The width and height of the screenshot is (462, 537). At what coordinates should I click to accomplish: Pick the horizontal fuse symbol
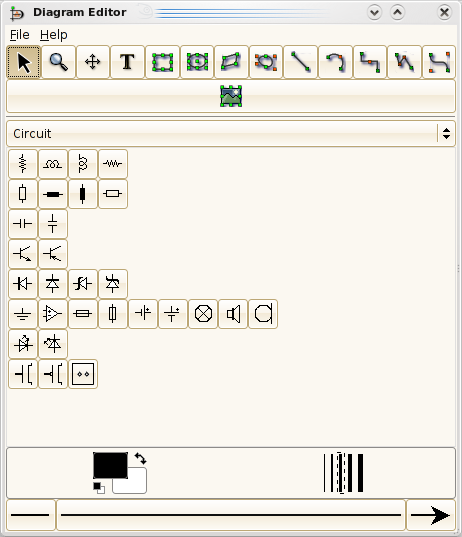[83, 314]
